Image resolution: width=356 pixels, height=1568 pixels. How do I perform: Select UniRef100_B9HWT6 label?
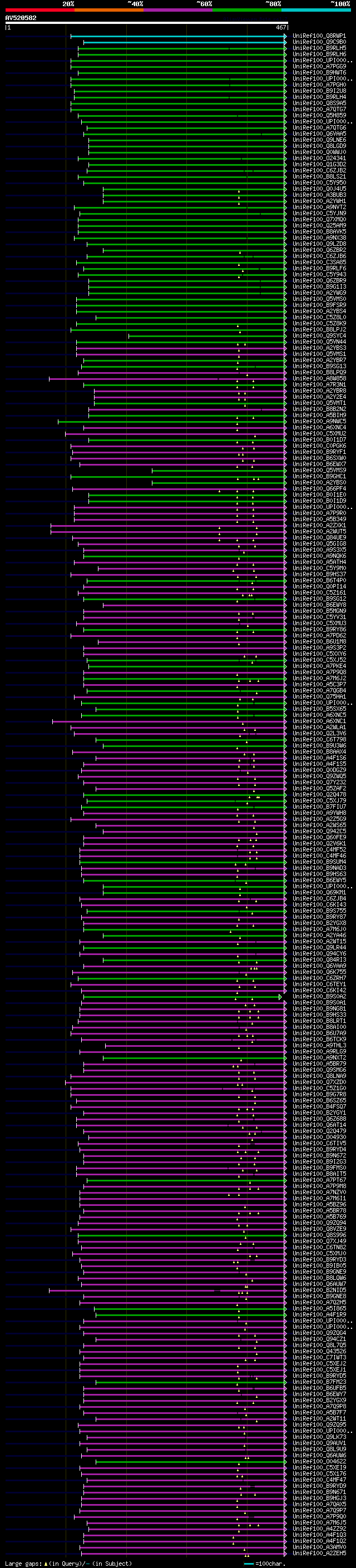[x=319, y=72]
